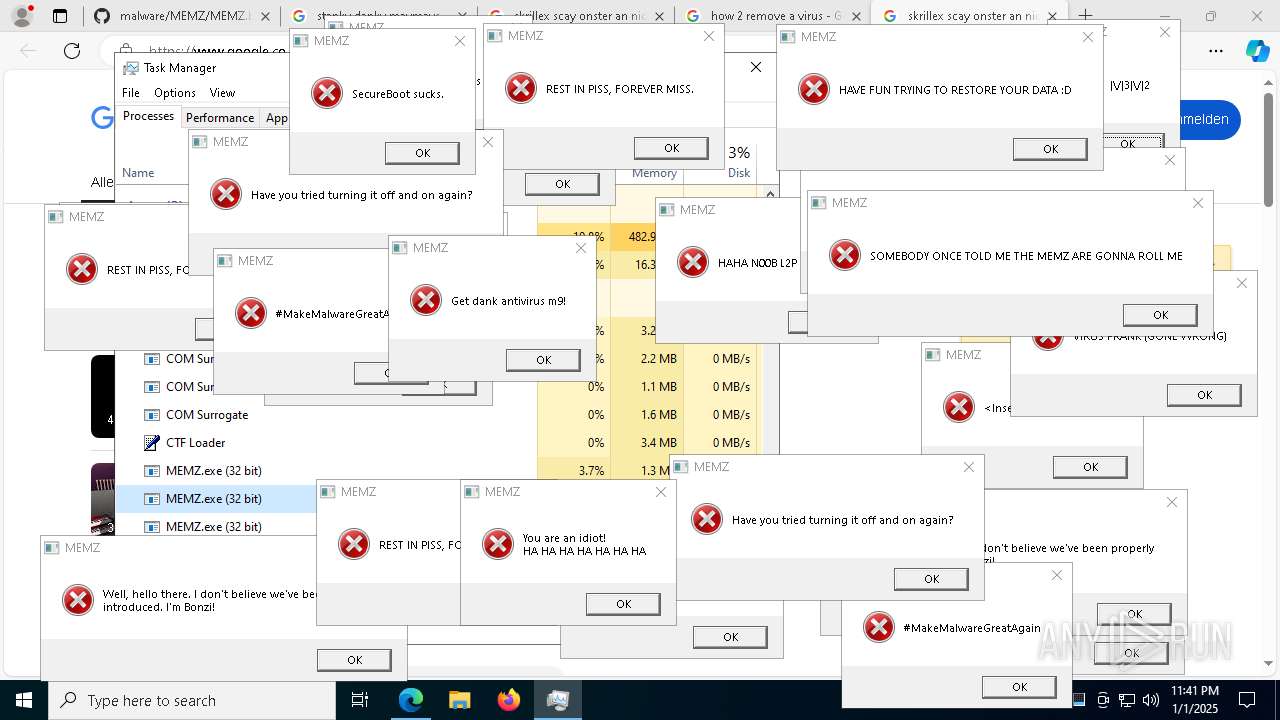Click the browser page scrollbar down arrow
The width and height of the screenshot is (1280, 720).
click(x=1269, y=663)
